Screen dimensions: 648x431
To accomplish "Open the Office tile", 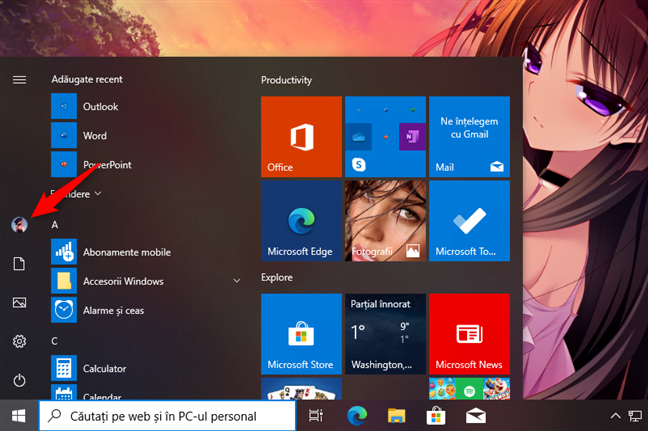I will coord(301,137).
